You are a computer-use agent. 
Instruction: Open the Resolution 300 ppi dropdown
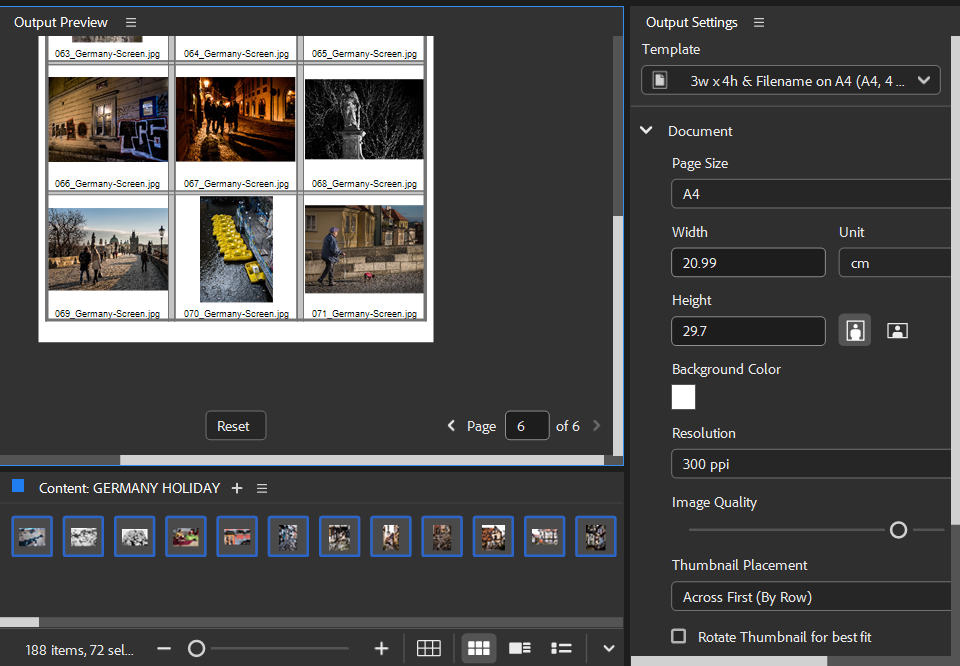(812, 464)
